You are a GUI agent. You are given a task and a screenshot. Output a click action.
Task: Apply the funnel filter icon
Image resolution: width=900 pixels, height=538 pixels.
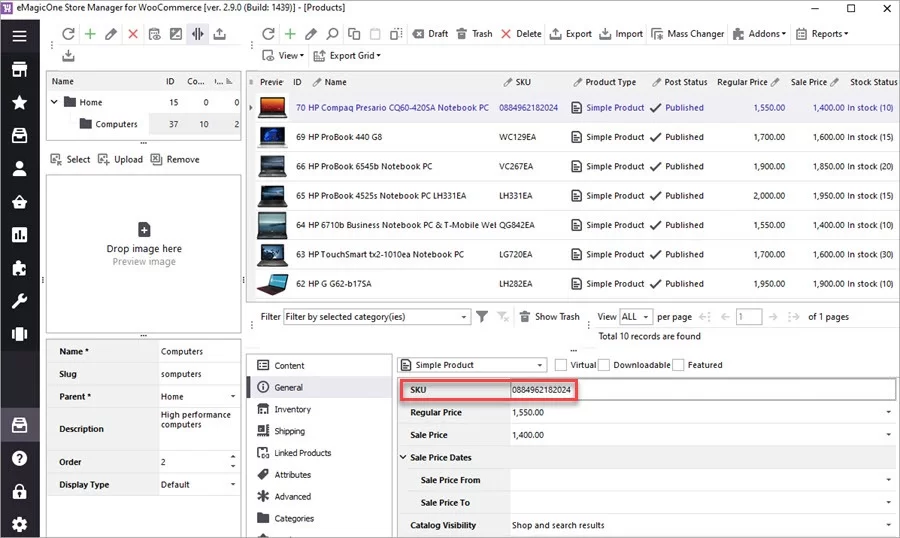[x=482, y=317]
